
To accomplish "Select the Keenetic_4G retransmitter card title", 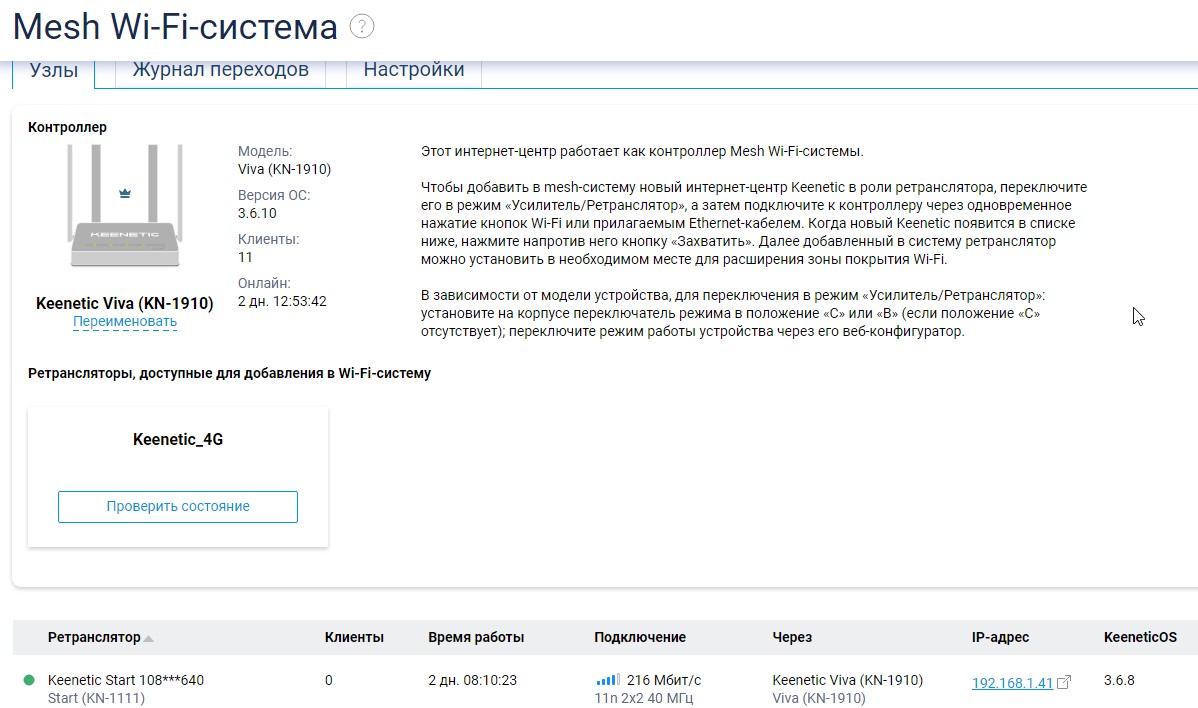I will 178,438.
